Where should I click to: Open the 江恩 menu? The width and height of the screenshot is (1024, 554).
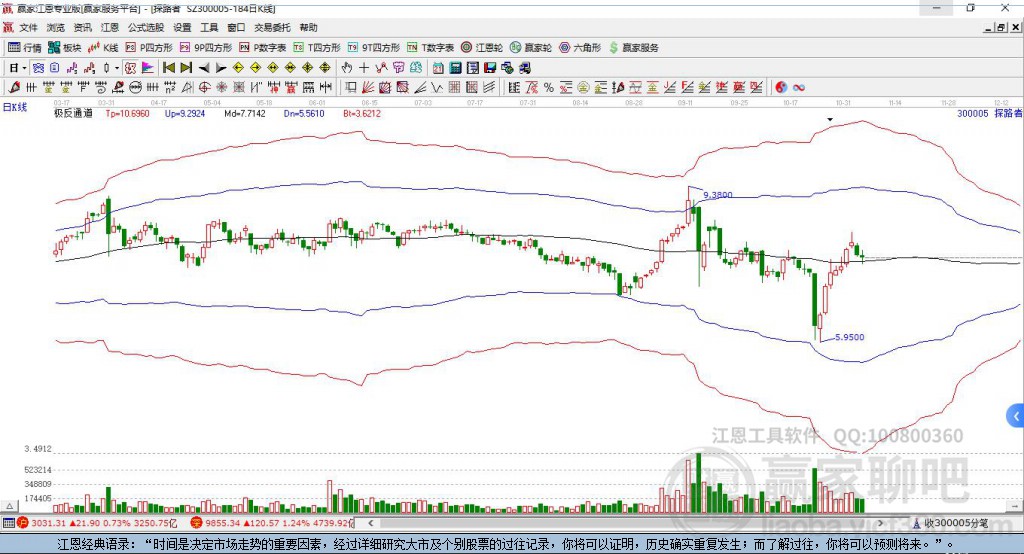point(110,27)
